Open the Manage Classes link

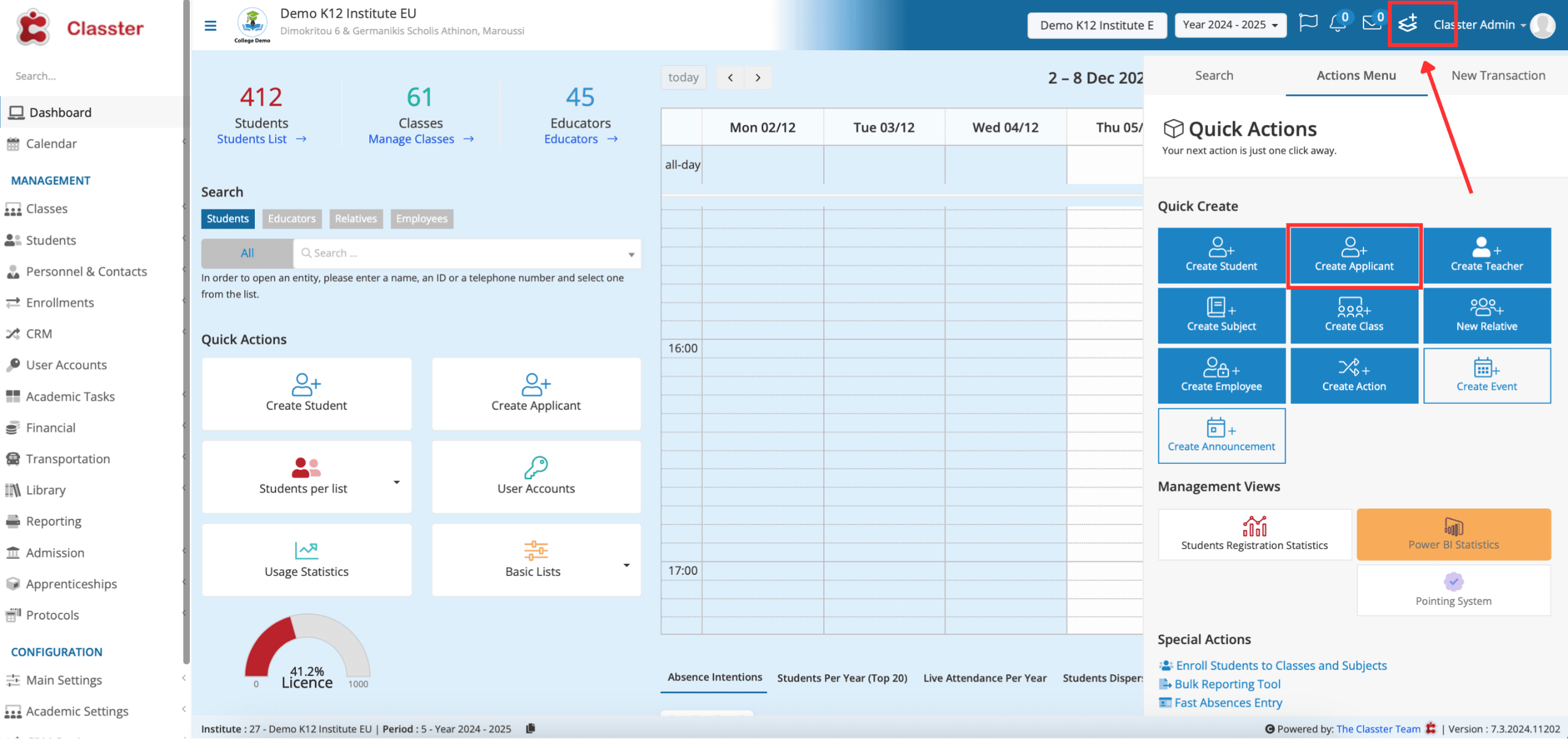tap(421, 139)
